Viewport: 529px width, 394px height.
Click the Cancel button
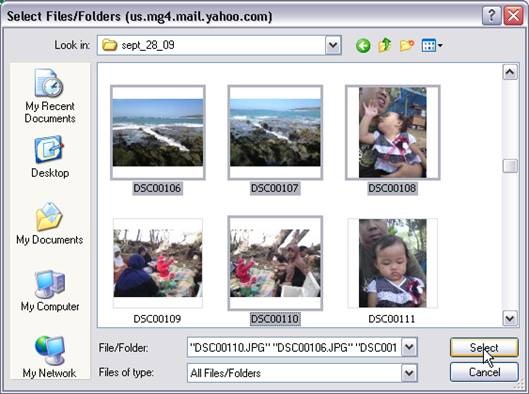(484, 372)
